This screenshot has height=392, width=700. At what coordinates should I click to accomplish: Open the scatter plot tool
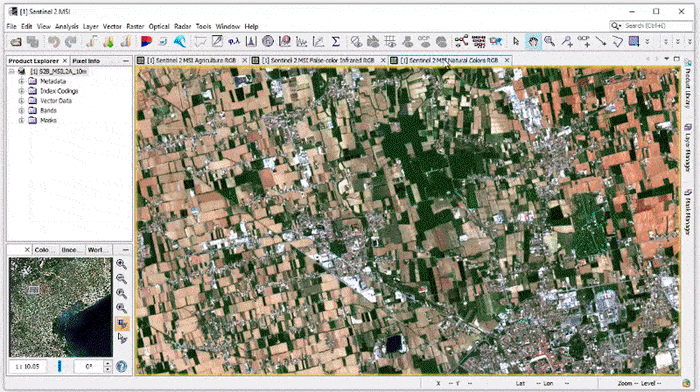tap(318, 42)
